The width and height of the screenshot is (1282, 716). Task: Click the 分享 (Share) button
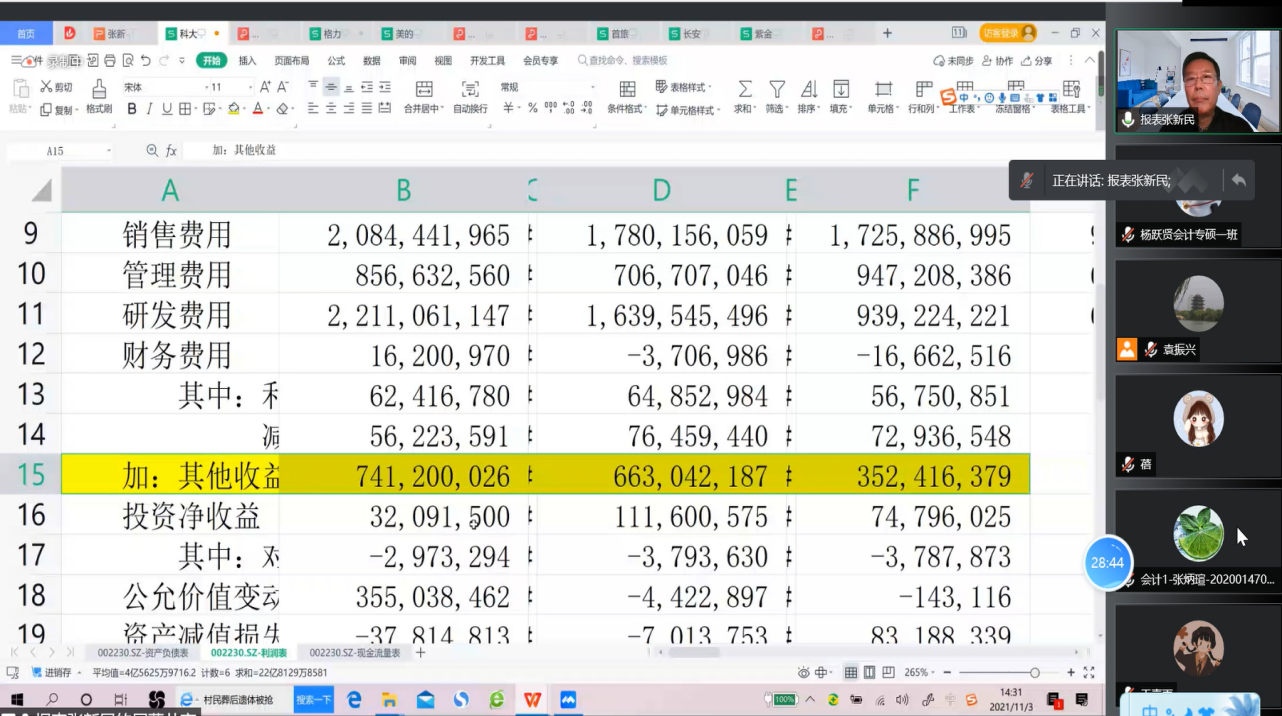1036,61
